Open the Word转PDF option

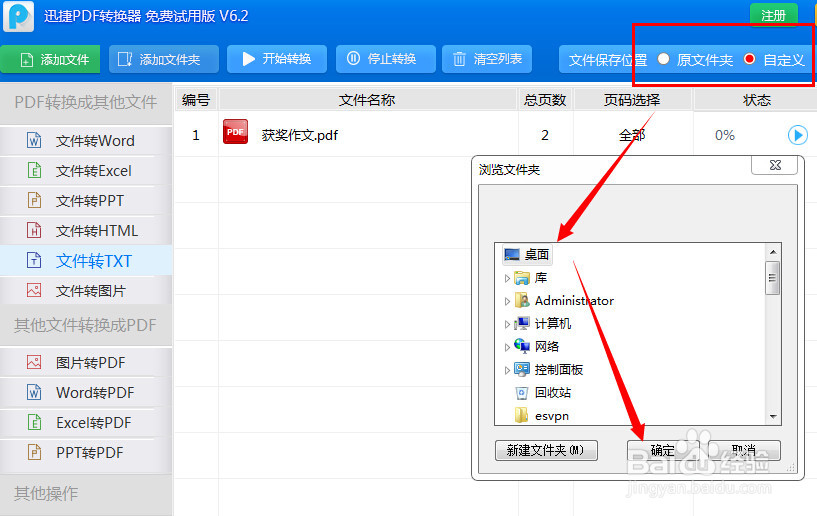(x=86, y=392)
